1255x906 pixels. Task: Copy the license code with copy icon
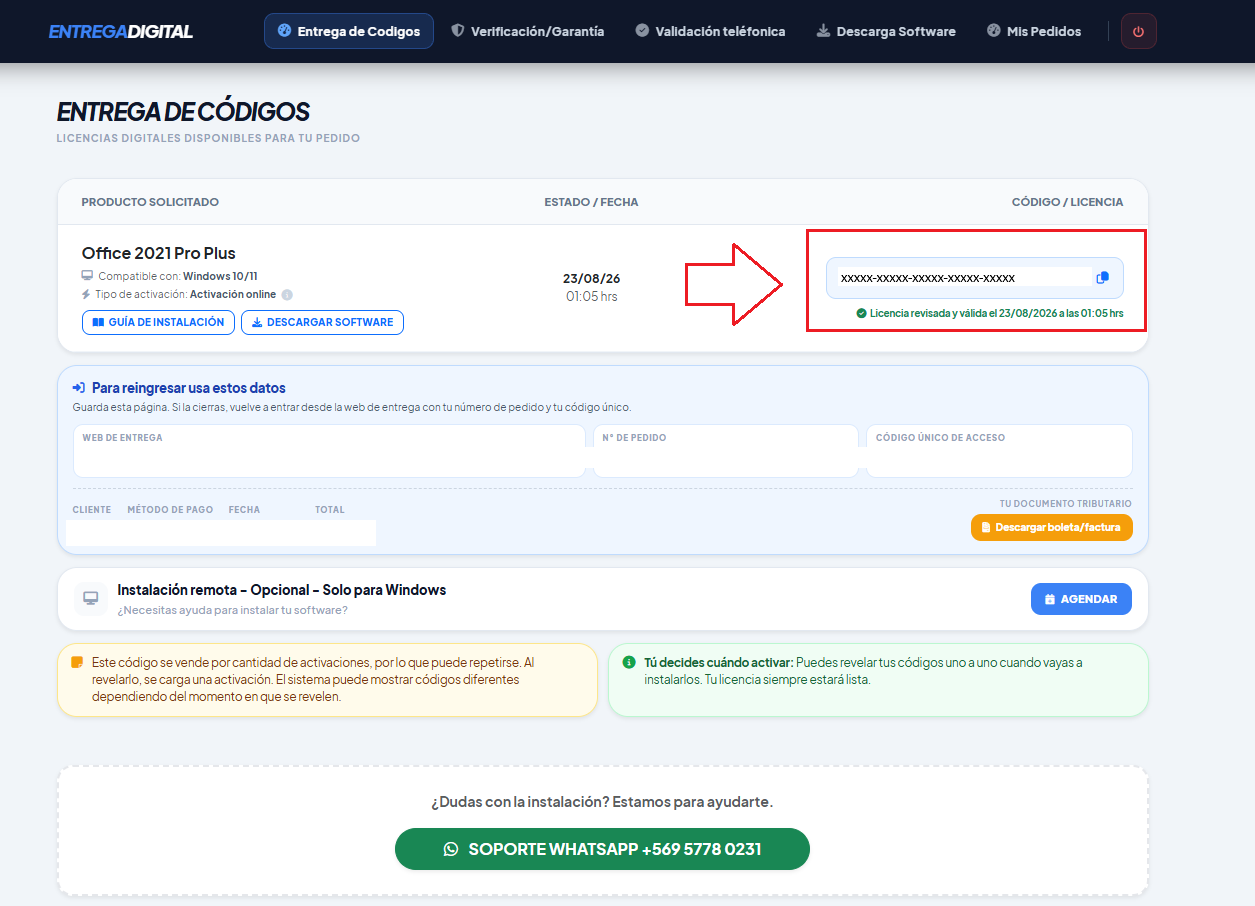[1102, 278]
